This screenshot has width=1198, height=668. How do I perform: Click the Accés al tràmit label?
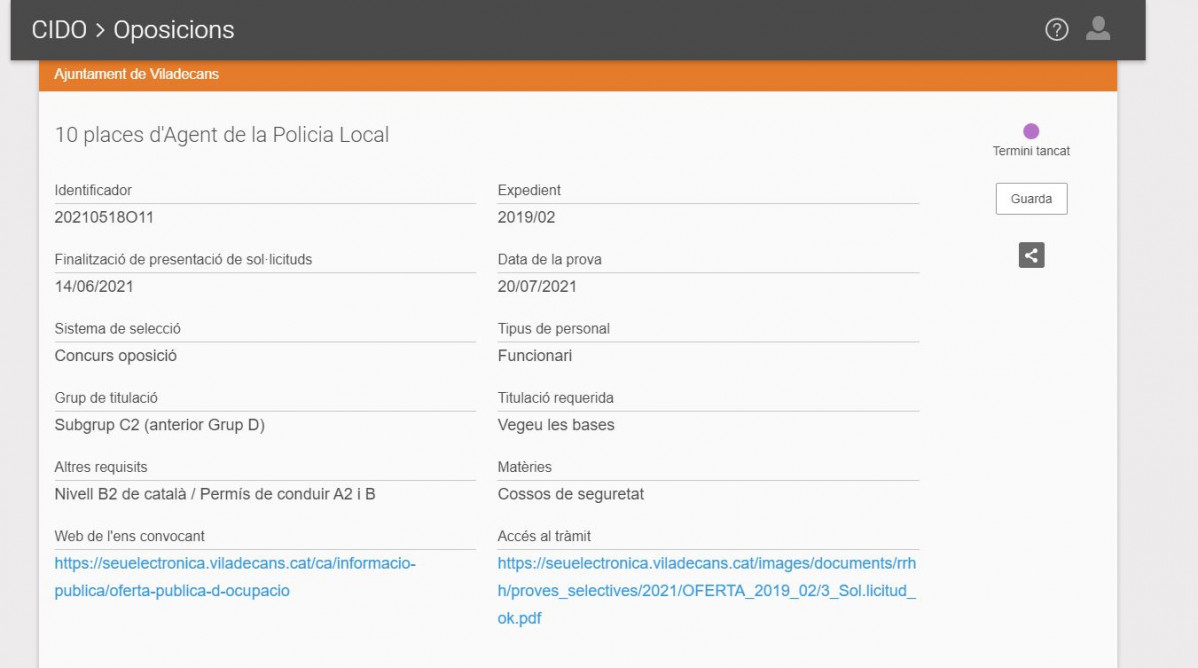click(x=544, y=537)
